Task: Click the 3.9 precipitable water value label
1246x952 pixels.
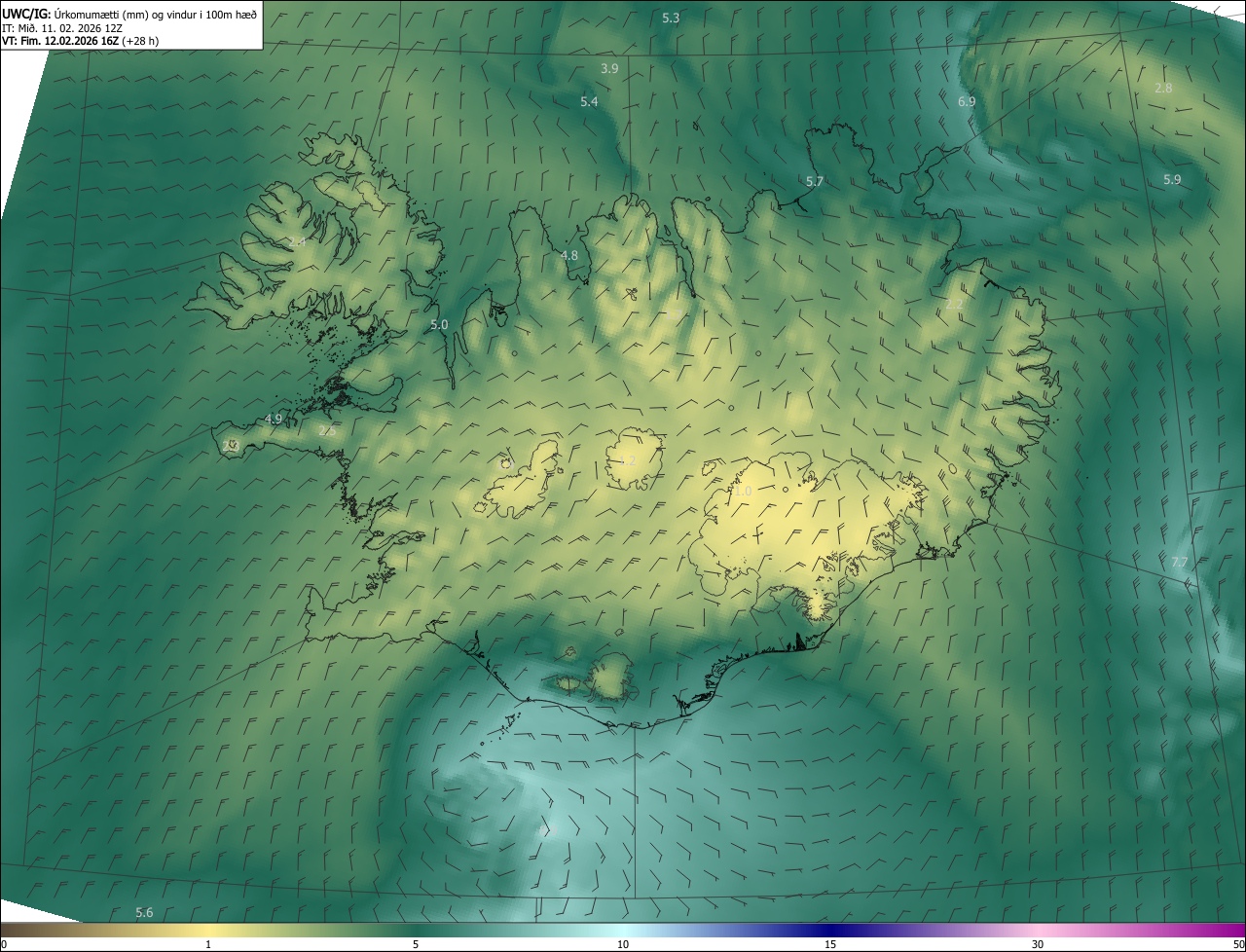Action: coord(609,69)
